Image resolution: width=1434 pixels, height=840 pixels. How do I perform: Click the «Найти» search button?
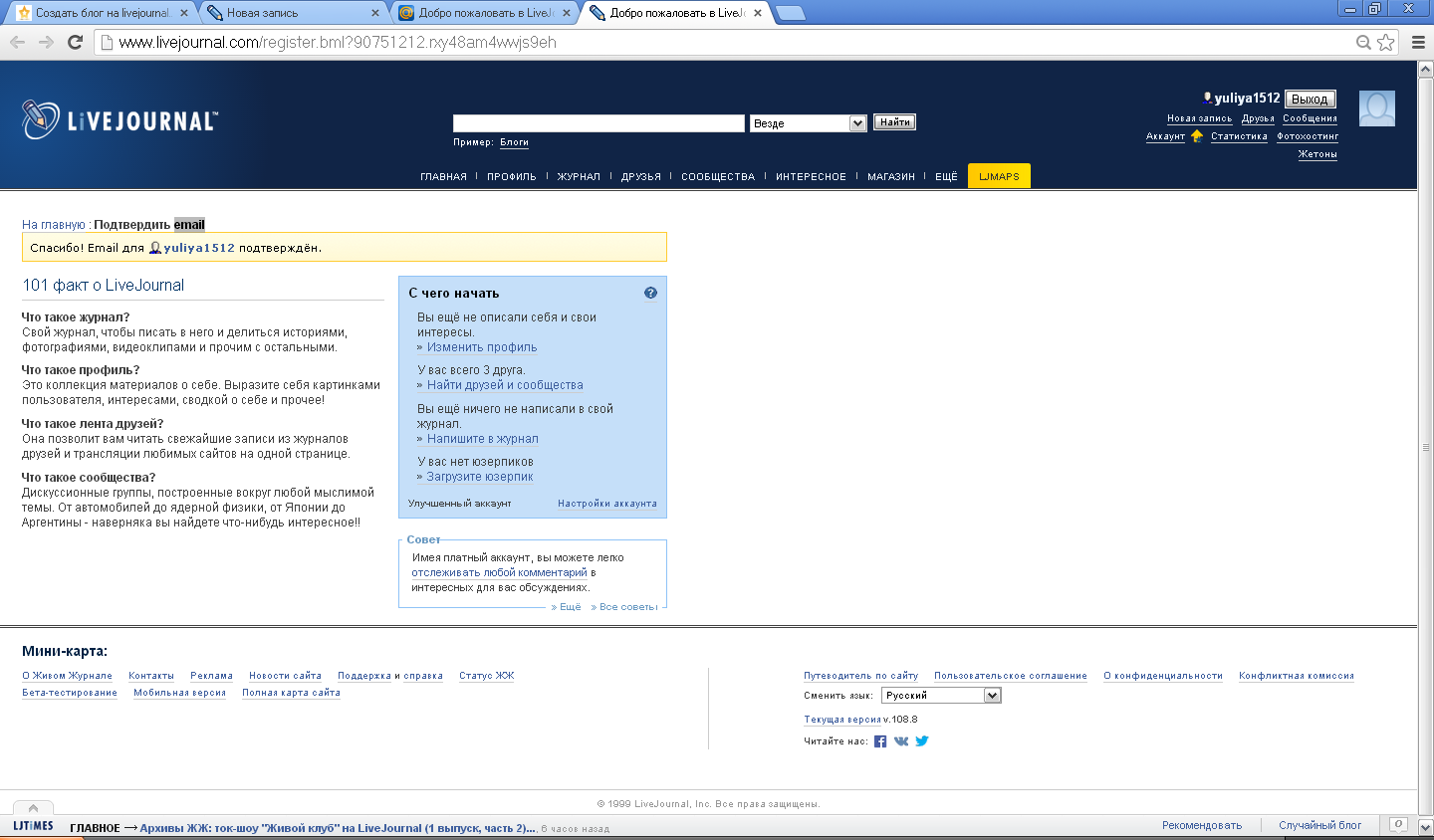[x=894, y=122]
